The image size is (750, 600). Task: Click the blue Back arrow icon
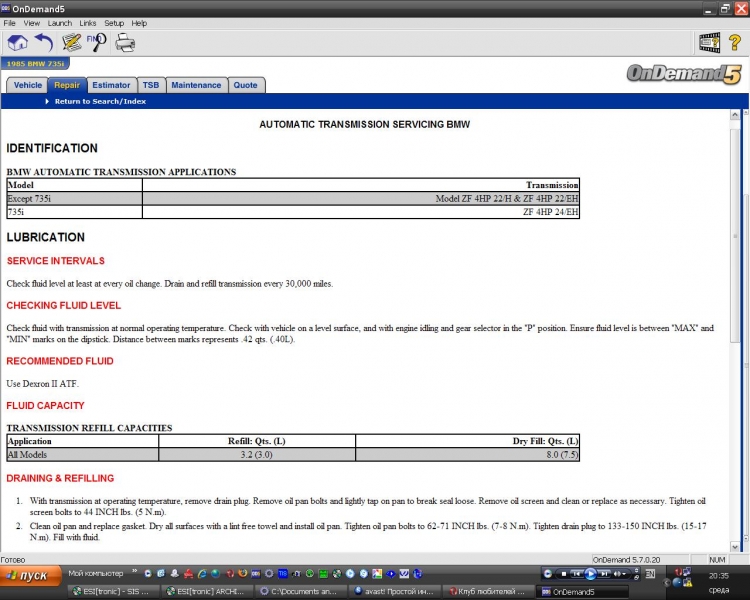tap(43, 42)
